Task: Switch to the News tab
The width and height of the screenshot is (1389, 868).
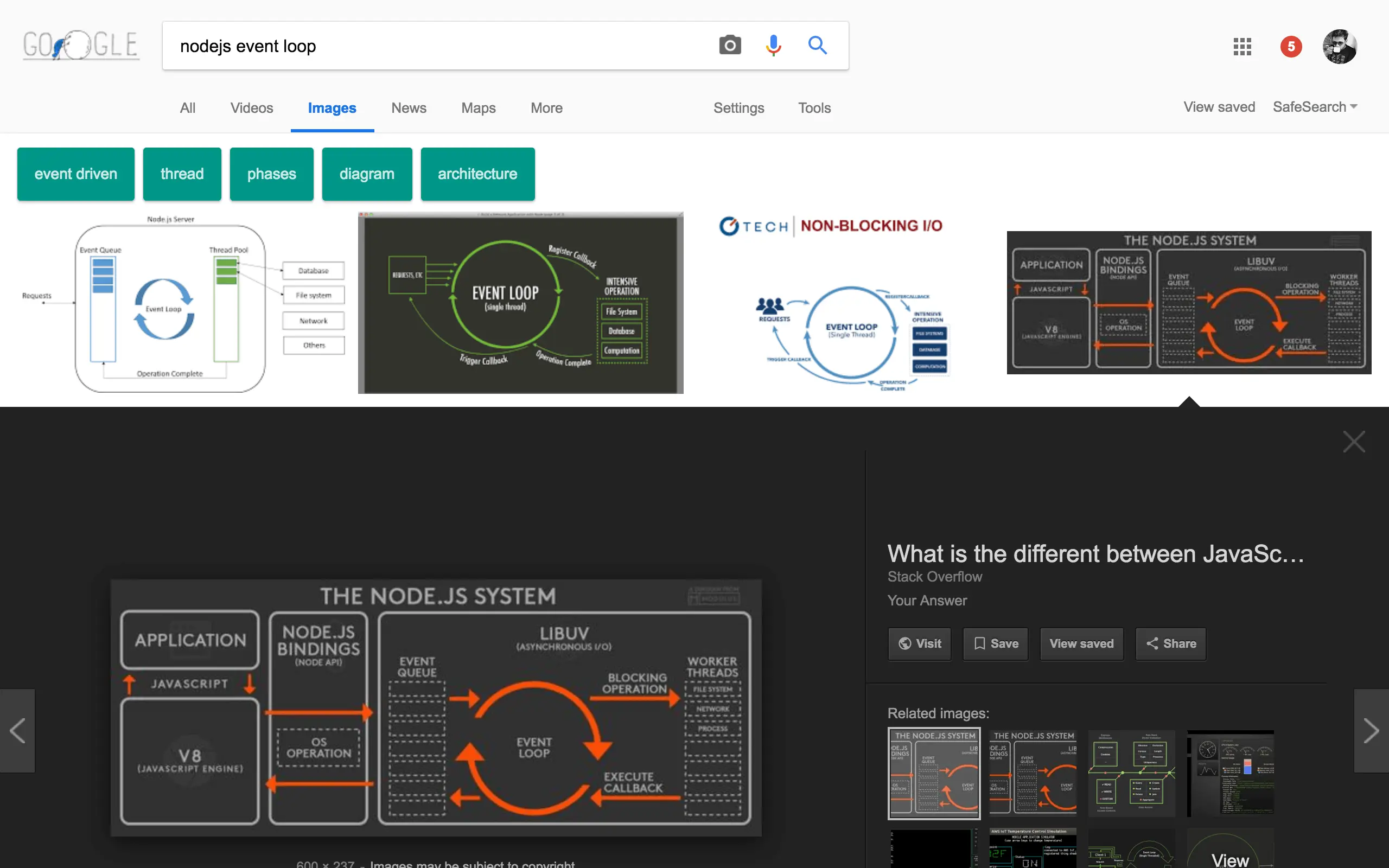Action: [x=409, y=108]
